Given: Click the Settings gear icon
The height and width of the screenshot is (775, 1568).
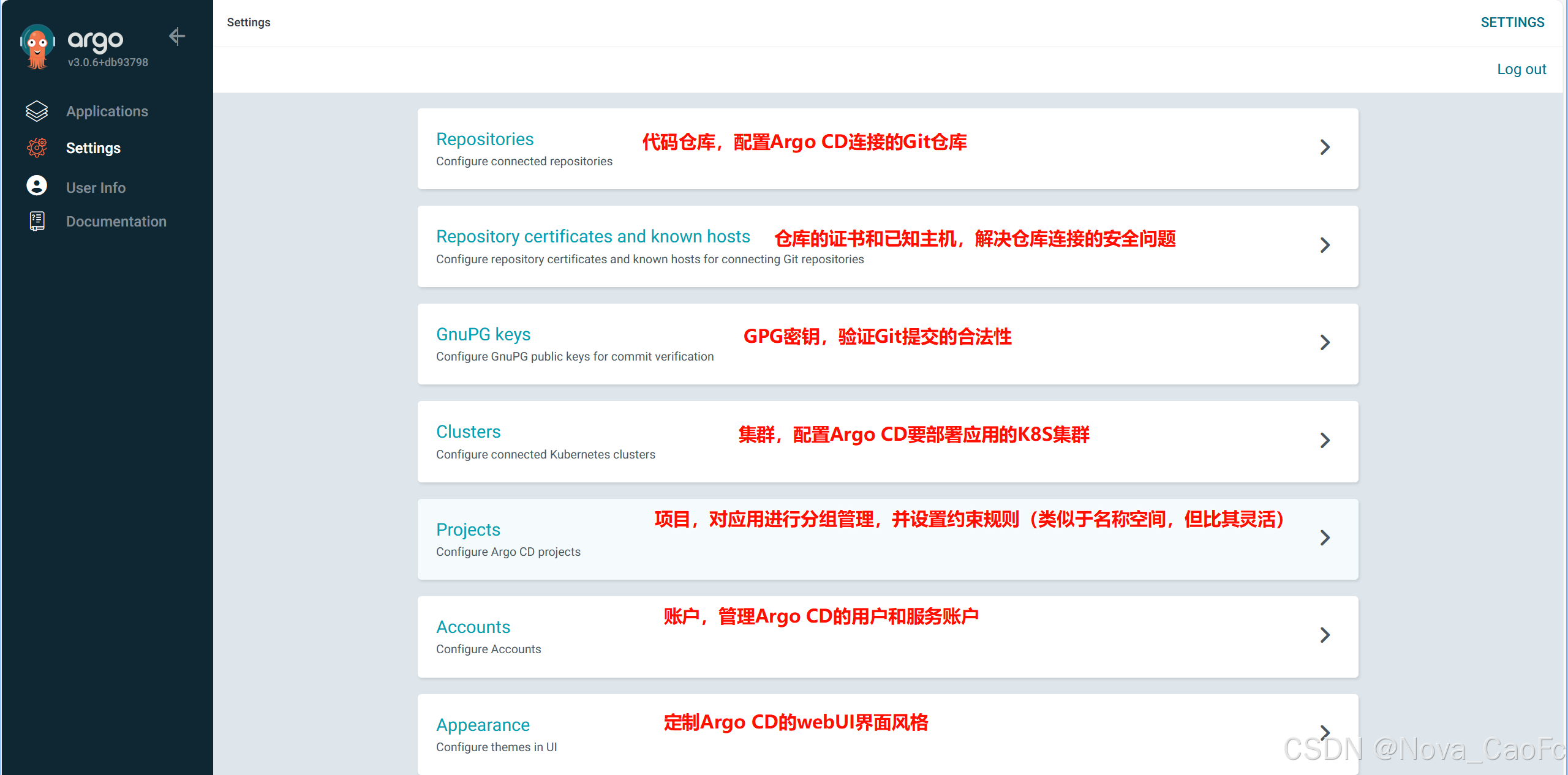Looking at the screenshot, I should (37, 148).
